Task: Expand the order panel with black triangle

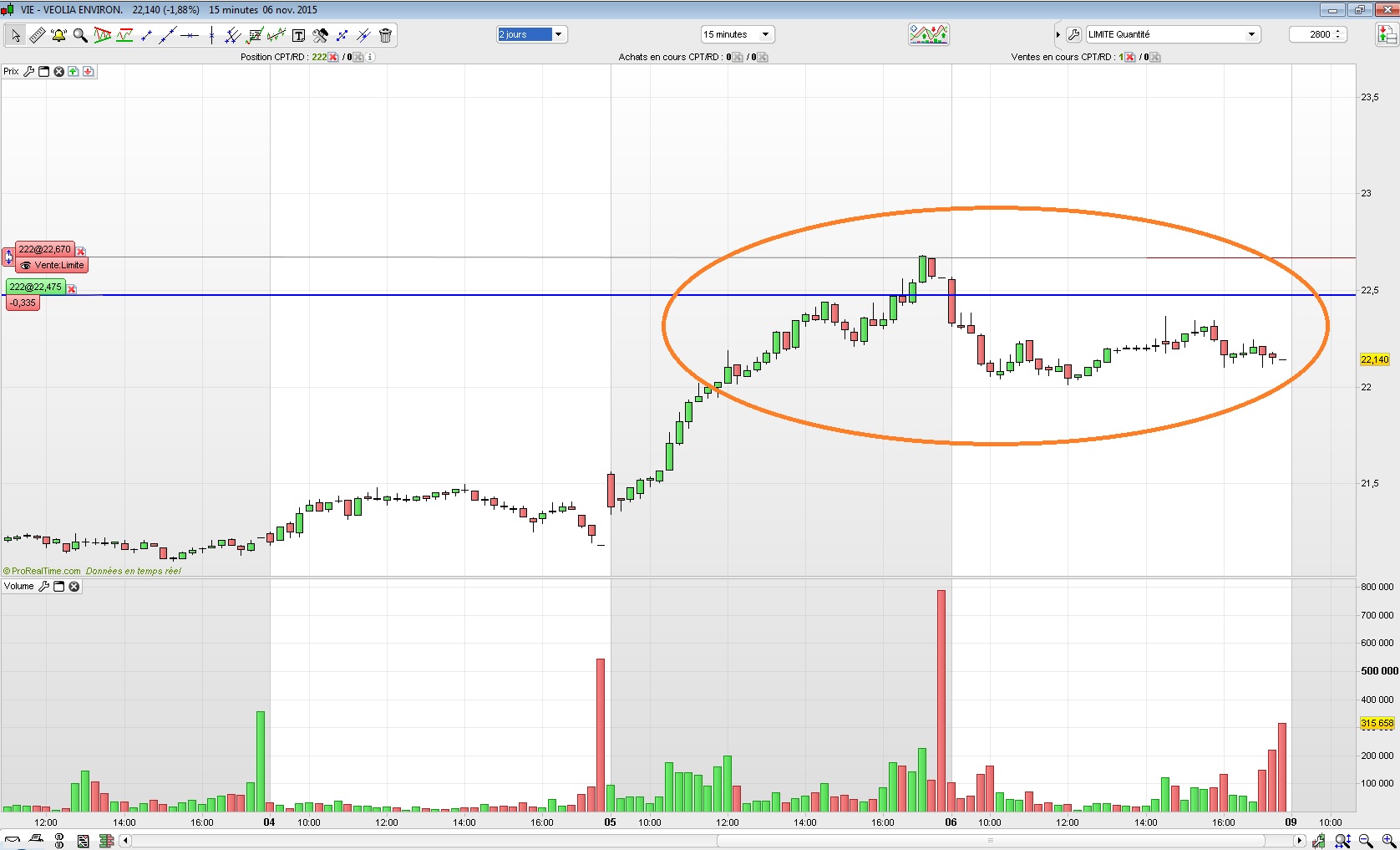Action: point(1058,34)
